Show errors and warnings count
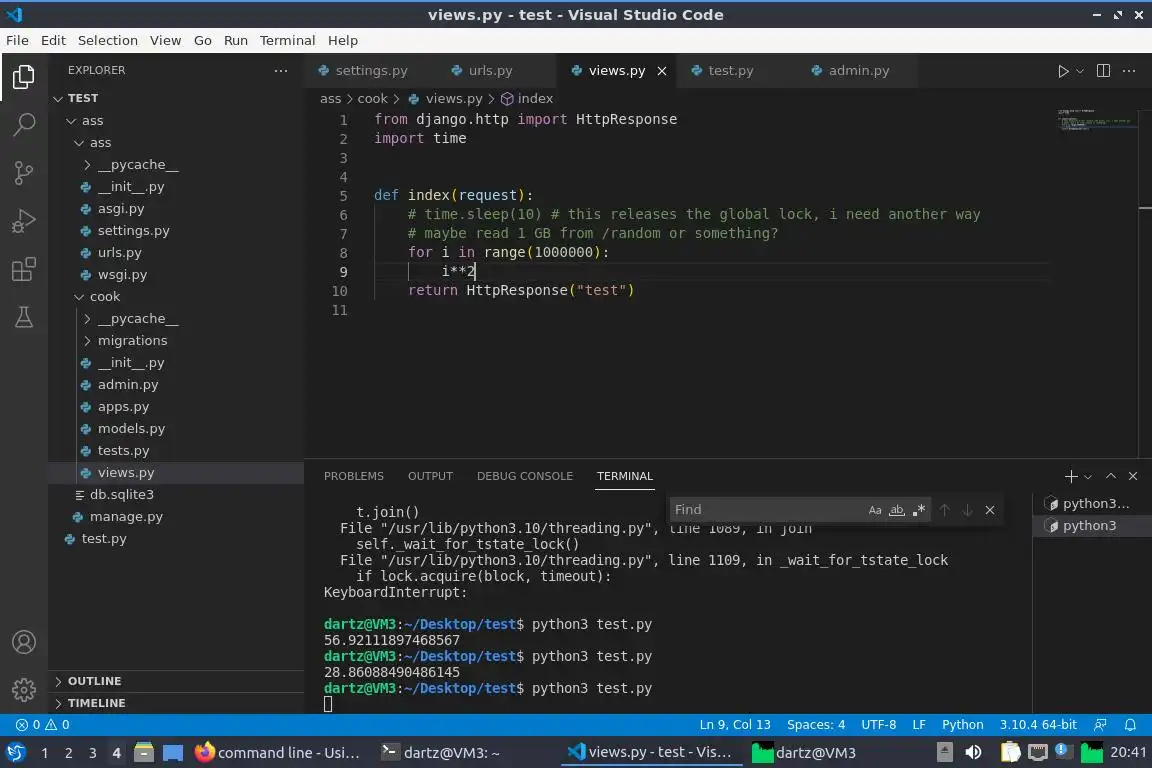The width and height of the screenshot is (1152, 768). coord(43,725)
